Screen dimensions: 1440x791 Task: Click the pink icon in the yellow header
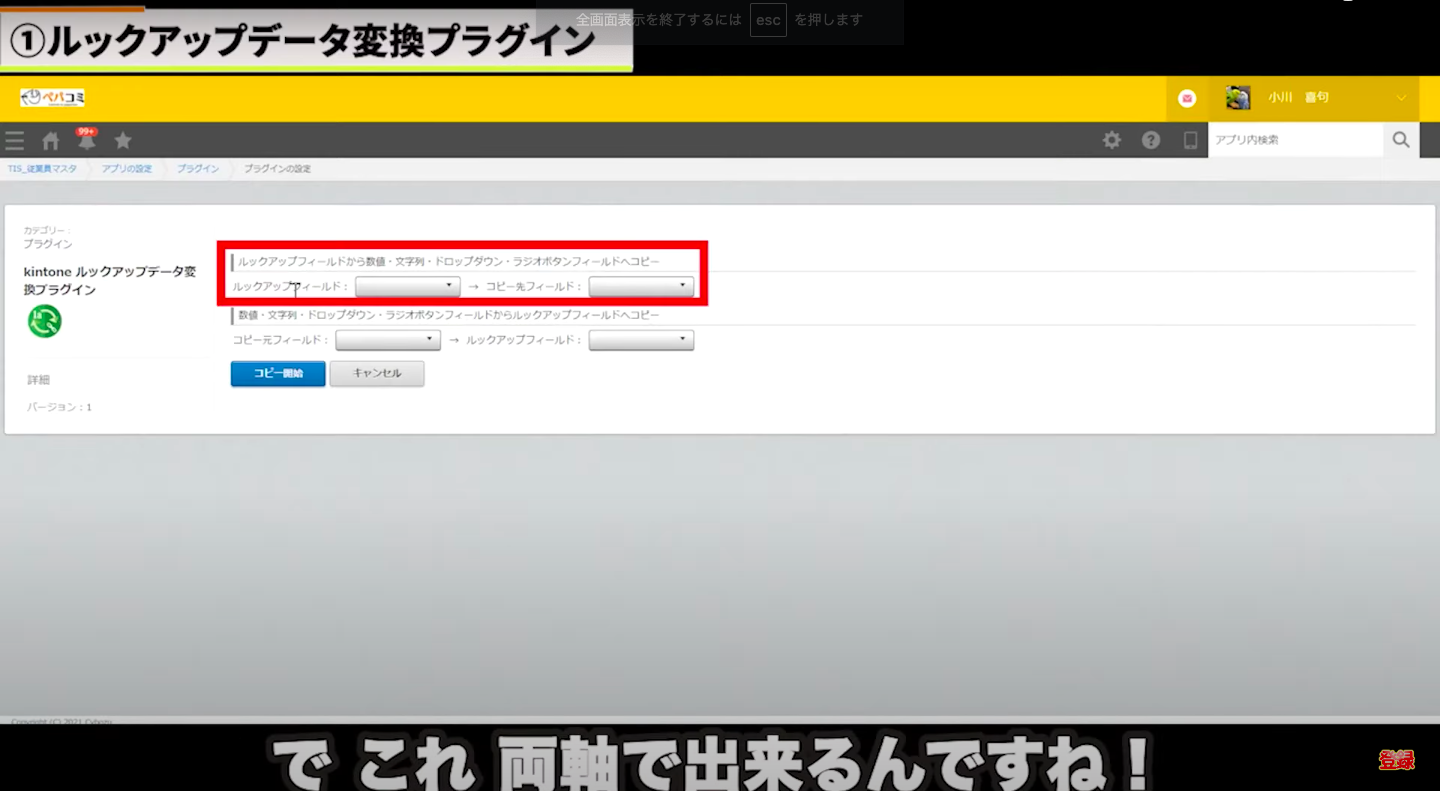(x=1187, y=98)
